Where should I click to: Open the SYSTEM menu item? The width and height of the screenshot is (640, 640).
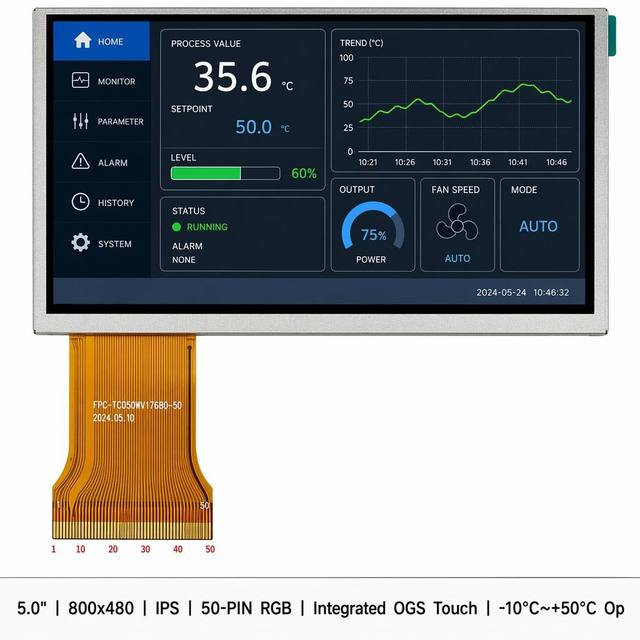101,243
